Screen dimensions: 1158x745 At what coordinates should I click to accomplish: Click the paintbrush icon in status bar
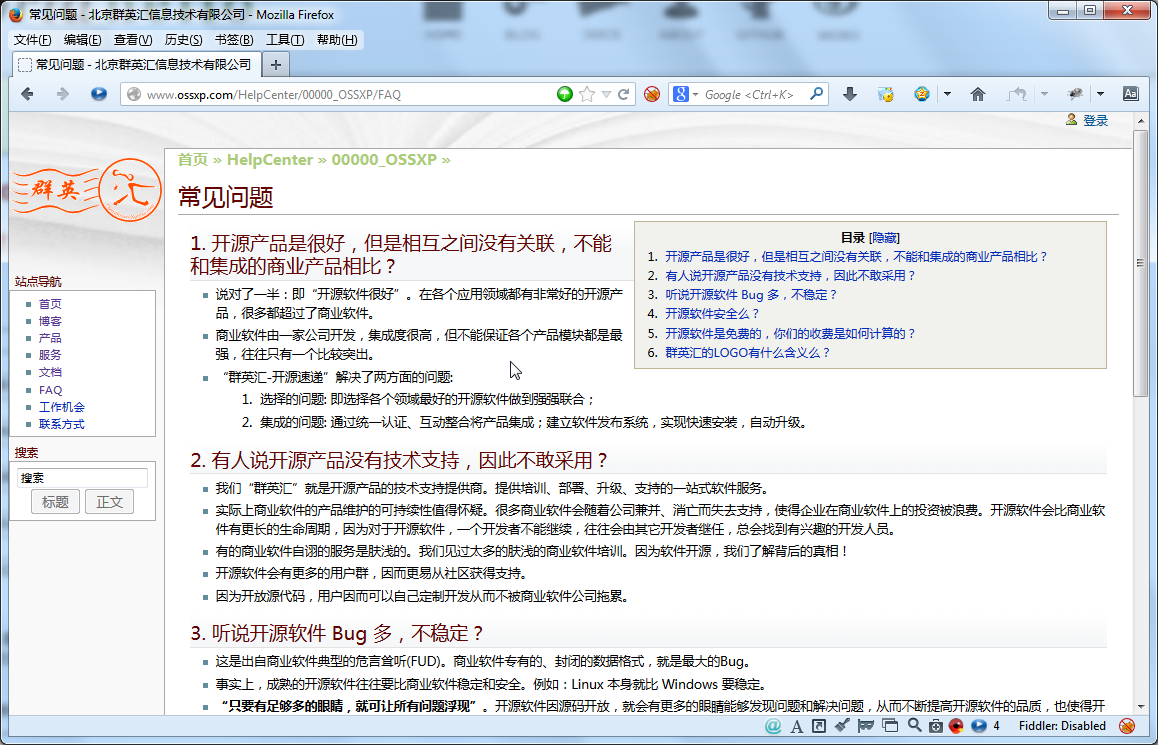pos(842,726)
